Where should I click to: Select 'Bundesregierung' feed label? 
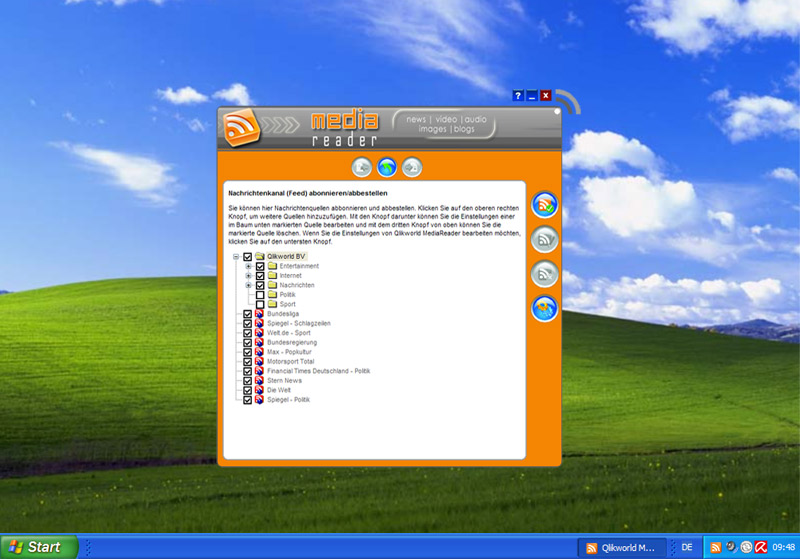pyautogui.click(x=292, y=342)
